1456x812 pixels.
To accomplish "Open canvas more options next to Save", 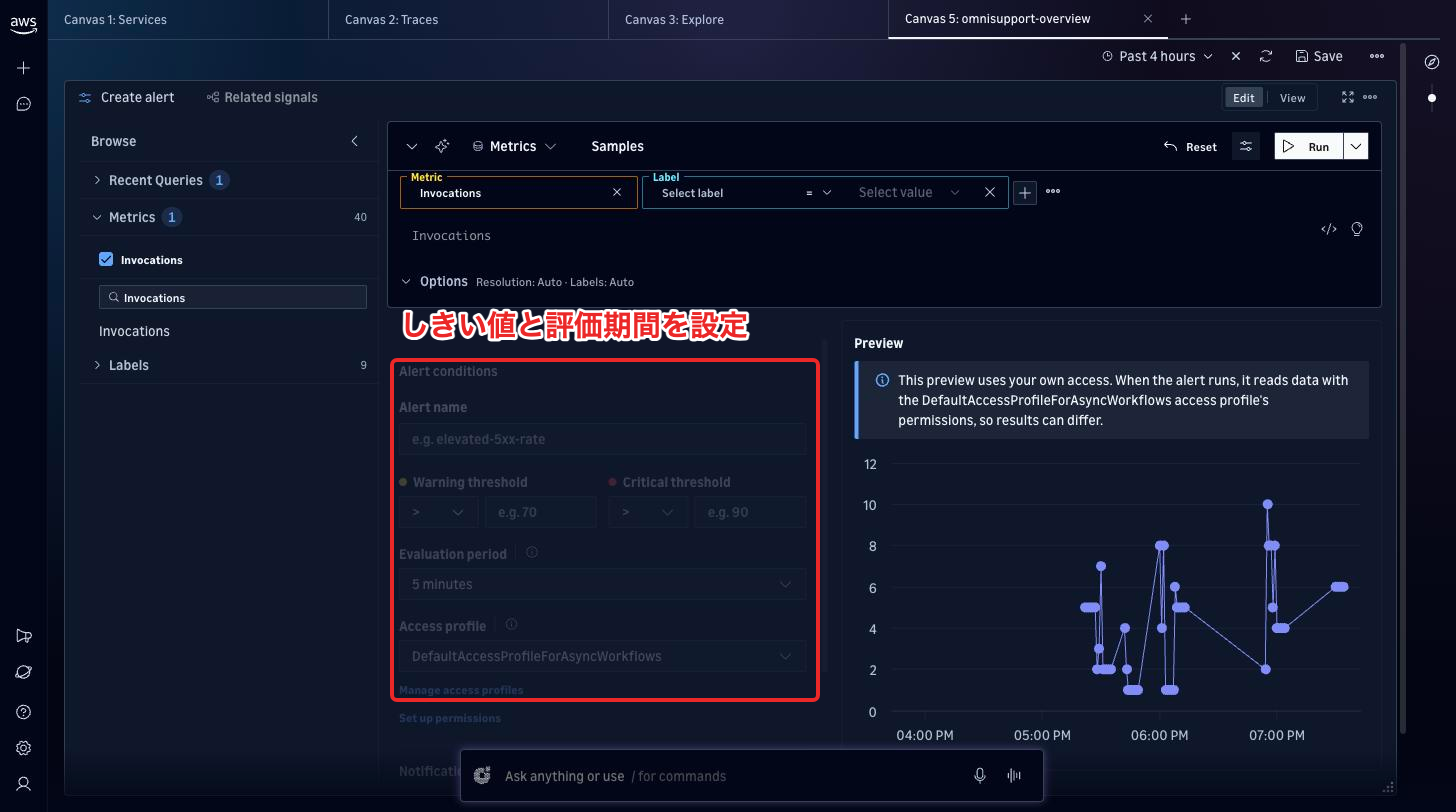I will 1377,56.
